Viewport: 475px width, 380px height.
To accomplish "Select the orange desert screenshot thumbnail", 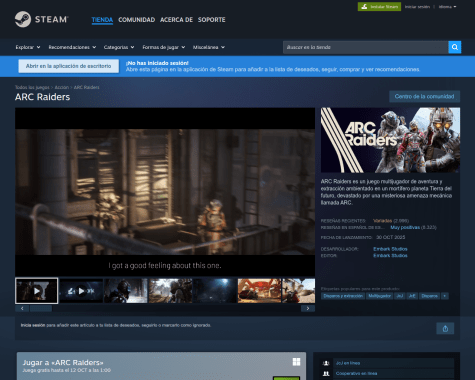I will point(259,291).
